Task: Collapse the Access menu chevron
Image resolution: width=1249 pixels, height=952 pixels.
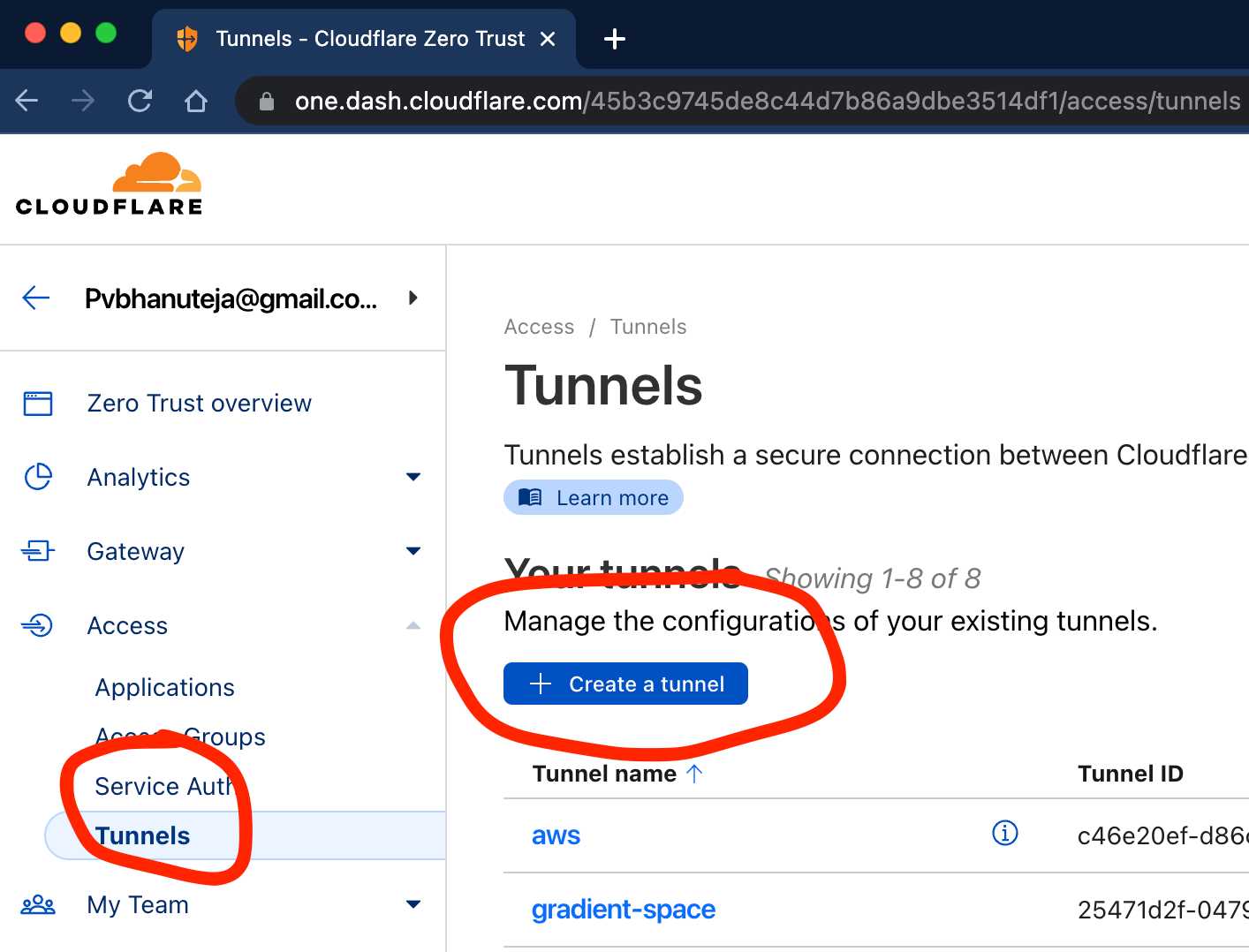Action: 413,625
